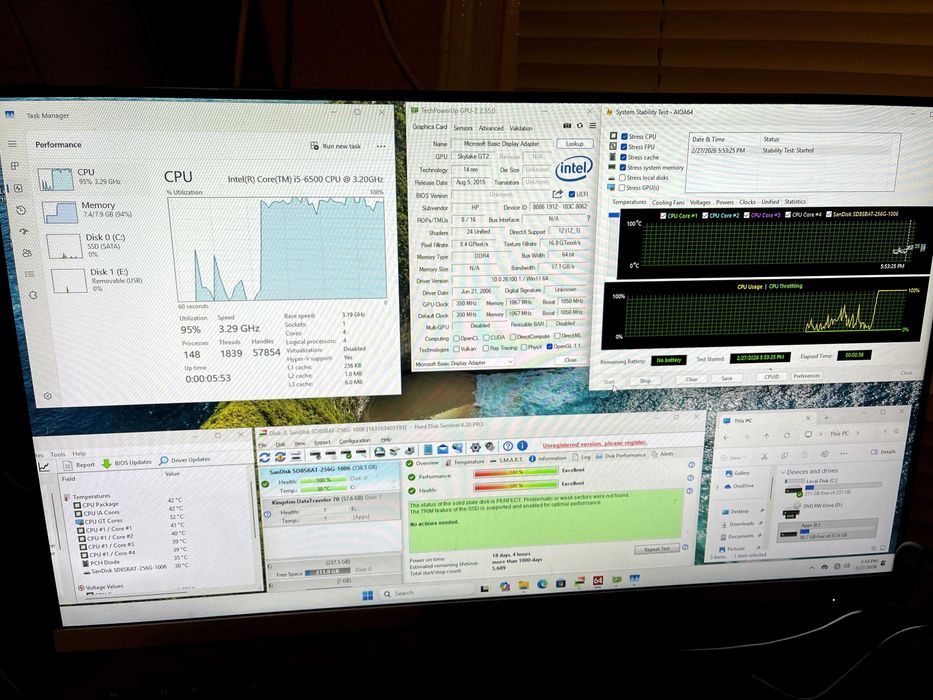Open Task Manager hamburger navigation menu
Image resolution: width=933 pixels, height=700 pixels.
[x=12, y=144]
